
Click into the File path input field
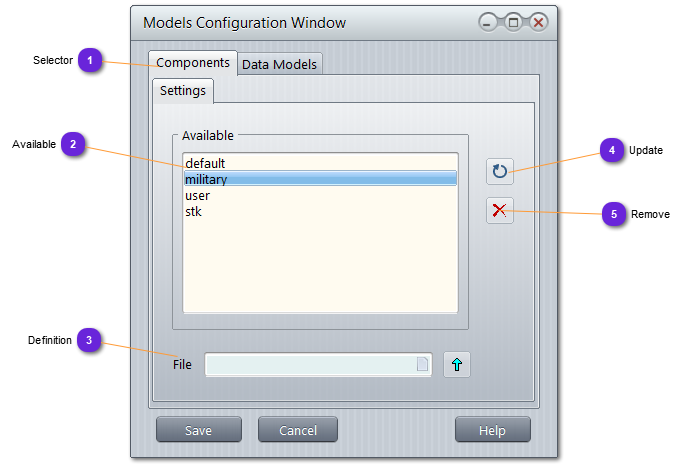[310, 365]
